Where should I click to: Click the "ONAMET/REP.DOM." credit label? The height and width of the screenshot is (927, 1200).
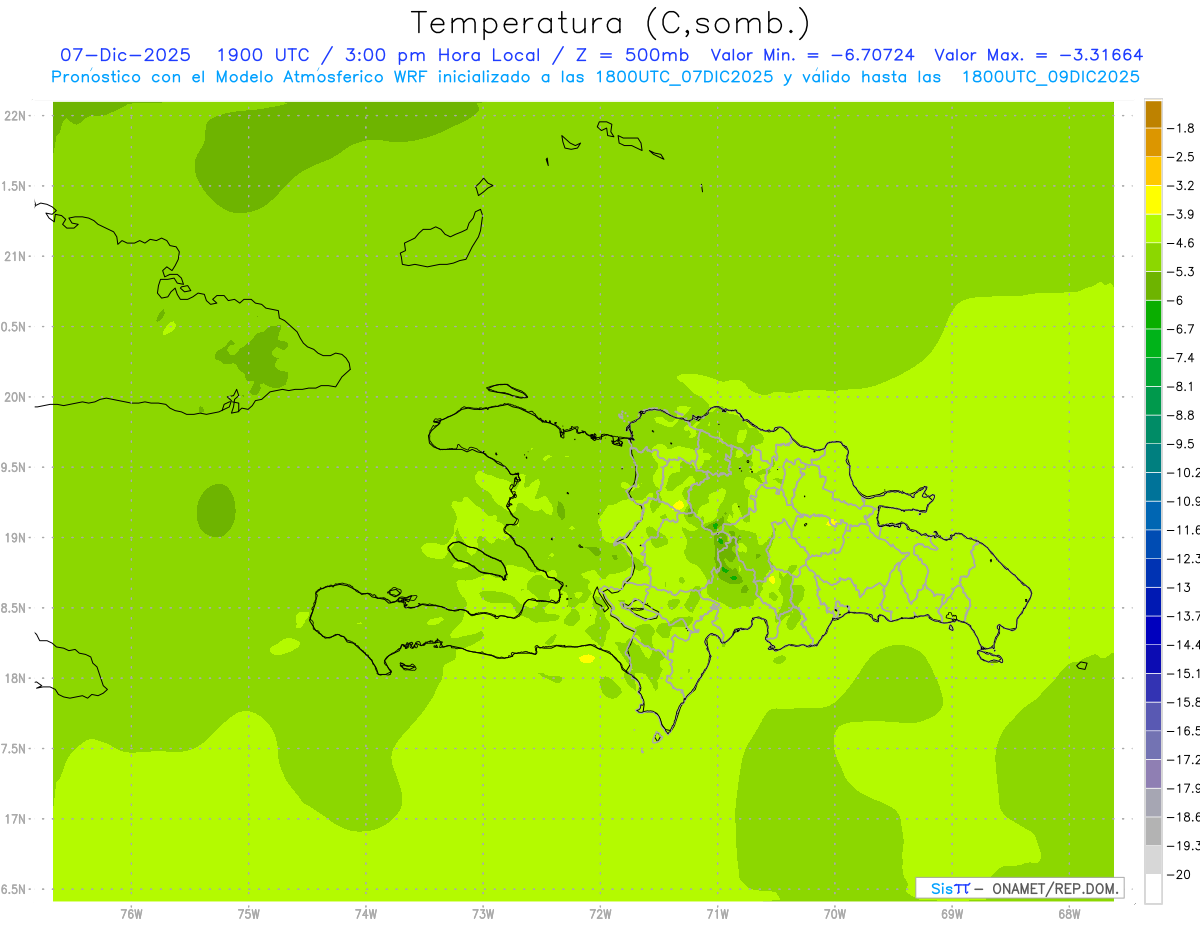click(1056, 888)
